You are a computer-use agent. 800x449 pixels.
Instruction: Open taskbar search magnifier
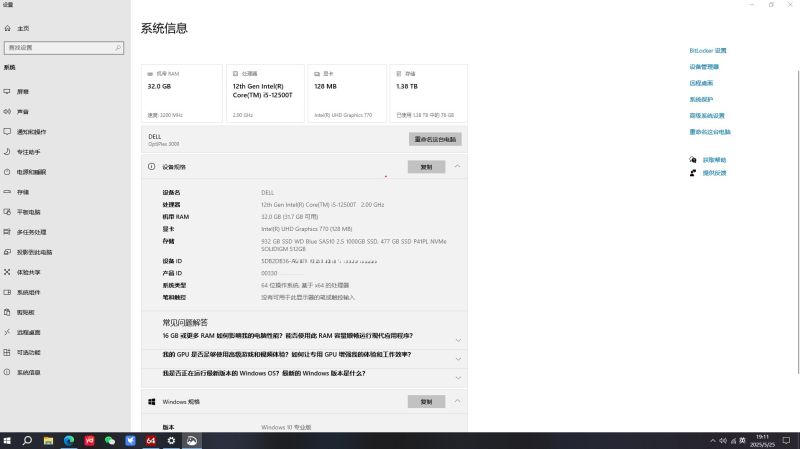tap(28, 440)
